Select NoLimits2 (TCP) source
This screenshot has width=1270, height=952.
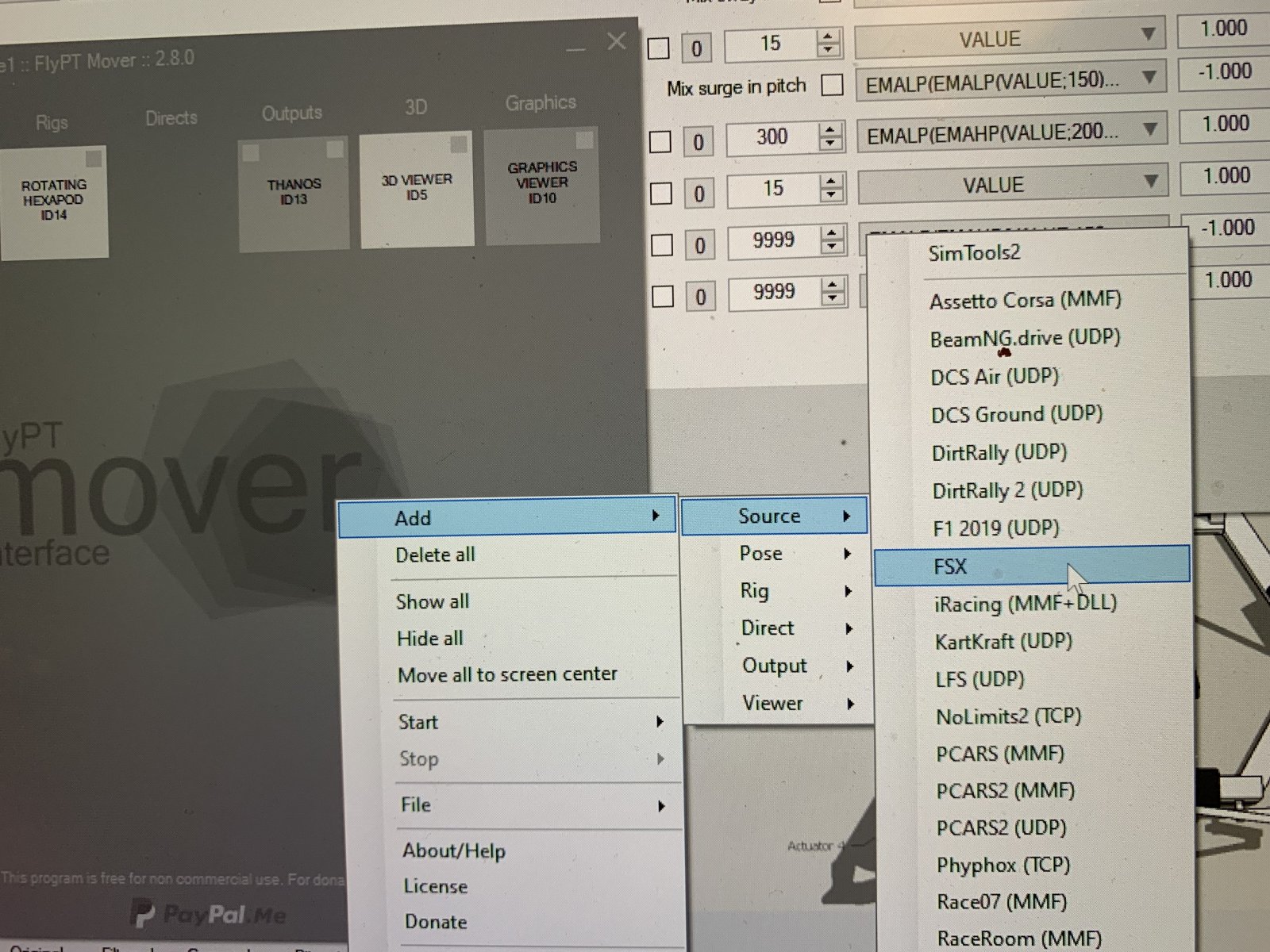tap(1009, 716)
